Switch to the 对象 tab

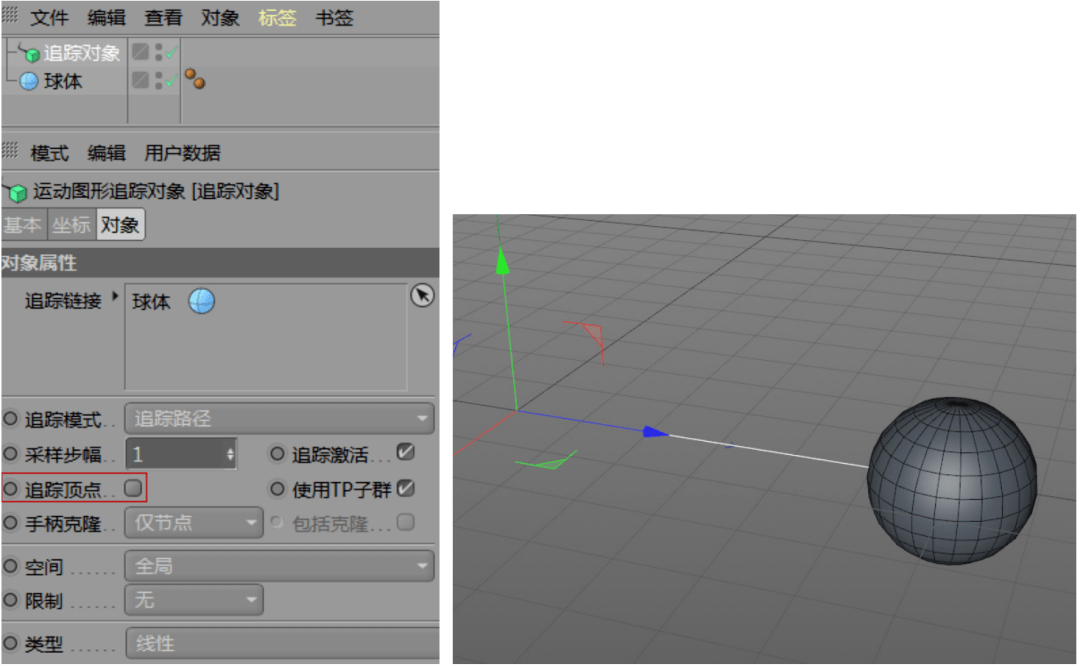click(x=121, y=225)
